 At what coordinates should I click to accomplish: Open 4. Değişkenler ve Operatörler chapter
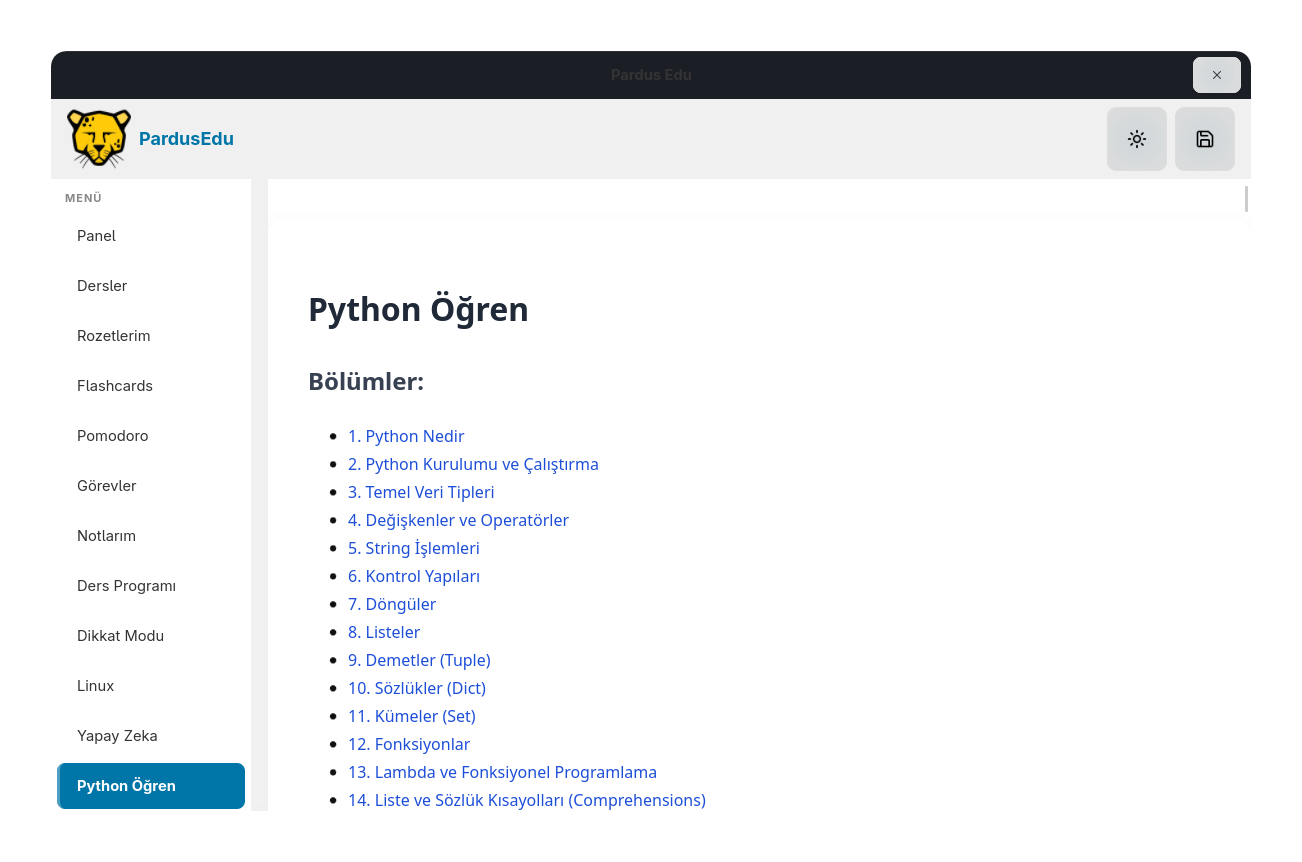[x=458, y=520]
